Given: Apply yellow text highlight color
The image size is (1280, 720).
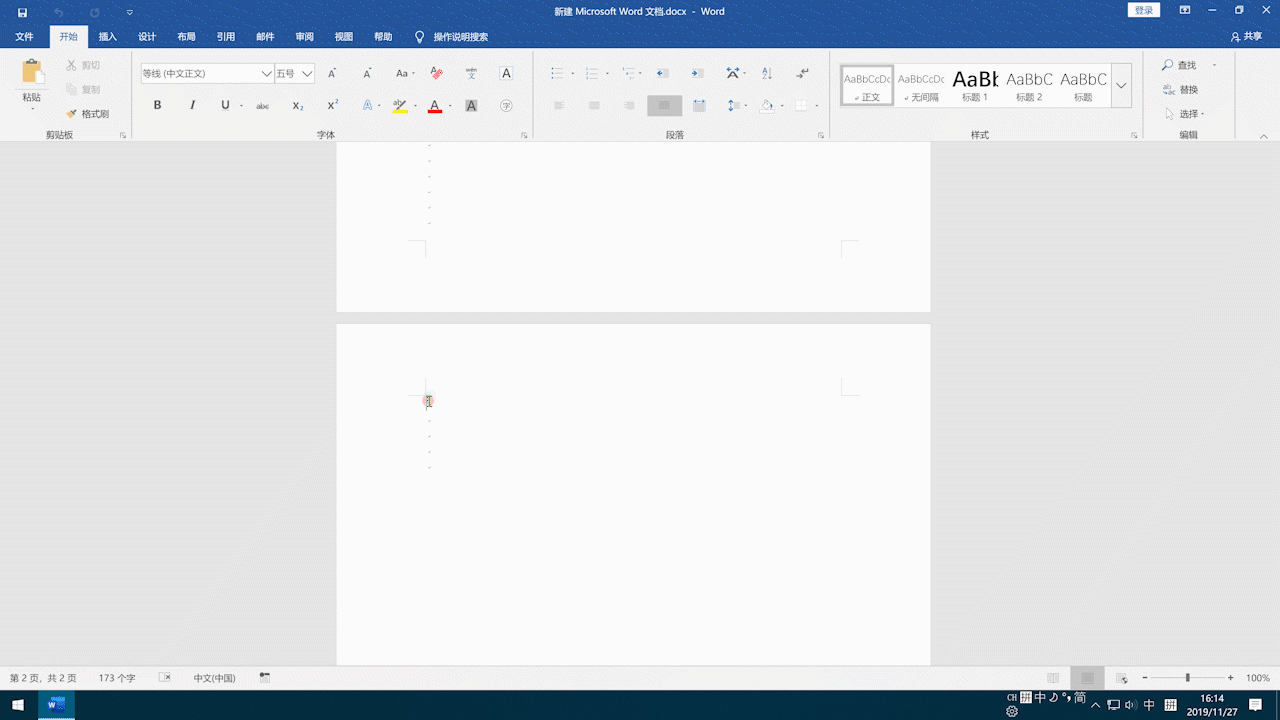Looking at the screenshot, I should click(x=399, y=105).
